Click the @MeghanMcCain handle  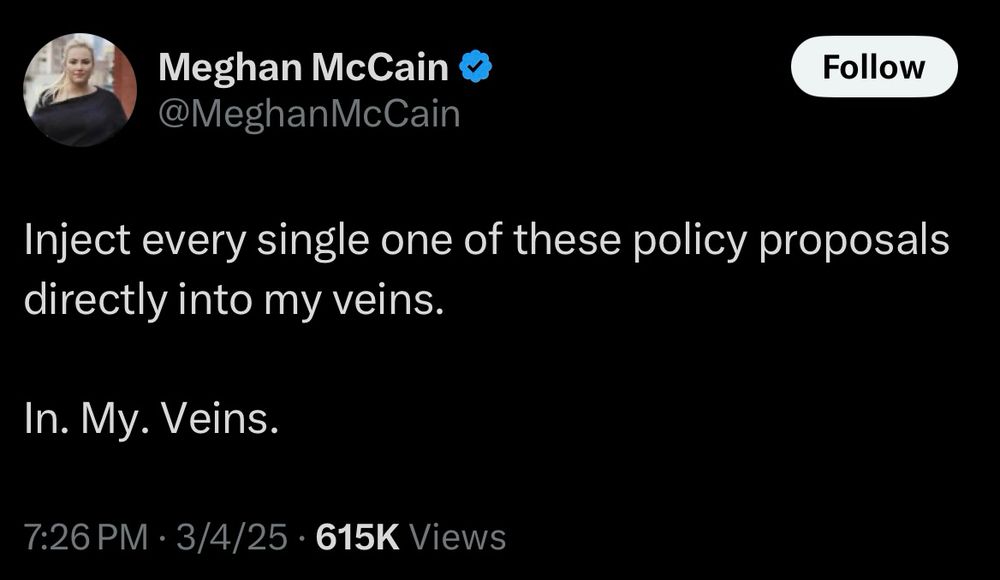[309, 115]
